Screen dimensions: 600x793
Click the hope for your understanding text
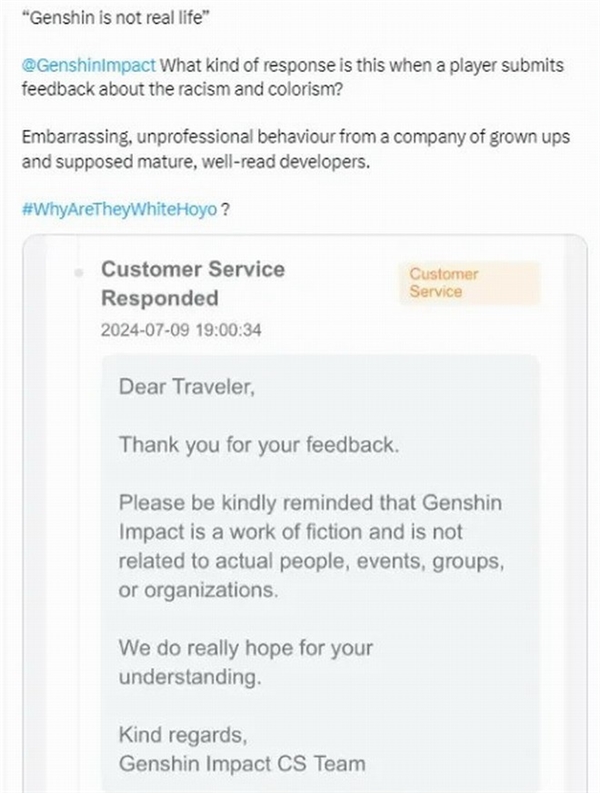pos(245,662)
